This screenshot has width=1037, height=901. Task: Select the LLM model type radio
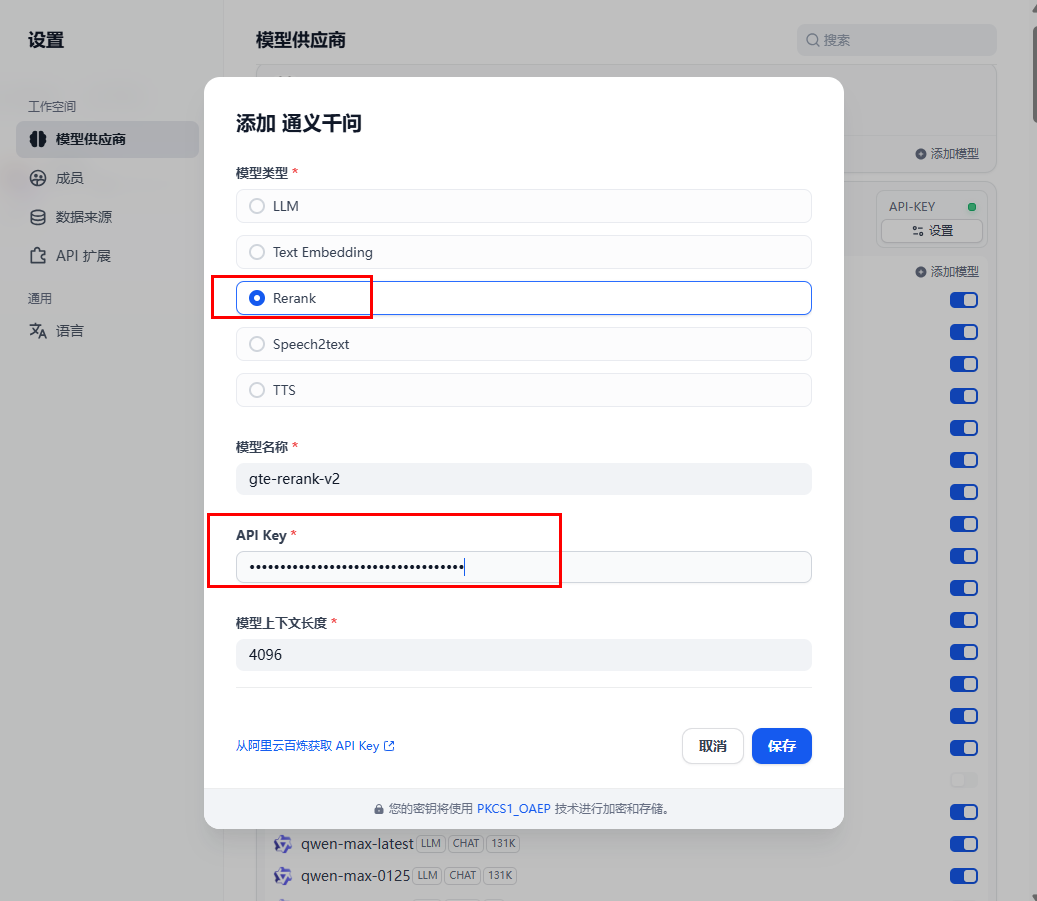click(x=523, y=206)
